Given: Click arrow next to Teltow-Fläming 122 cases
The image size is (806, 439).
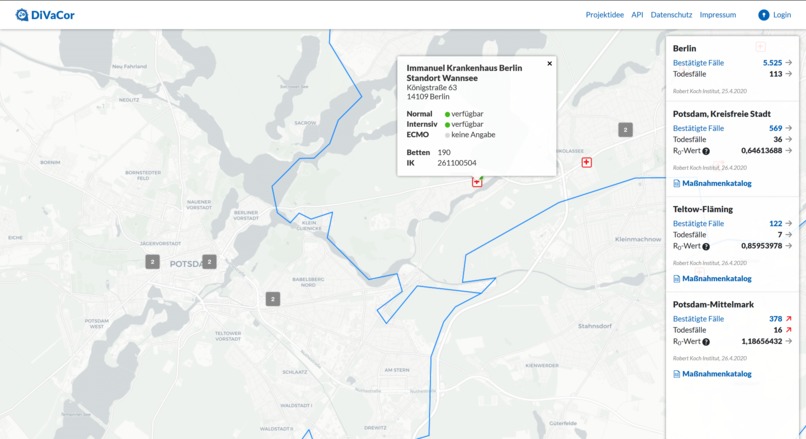Looking at the screenshot, I should 789,223.
